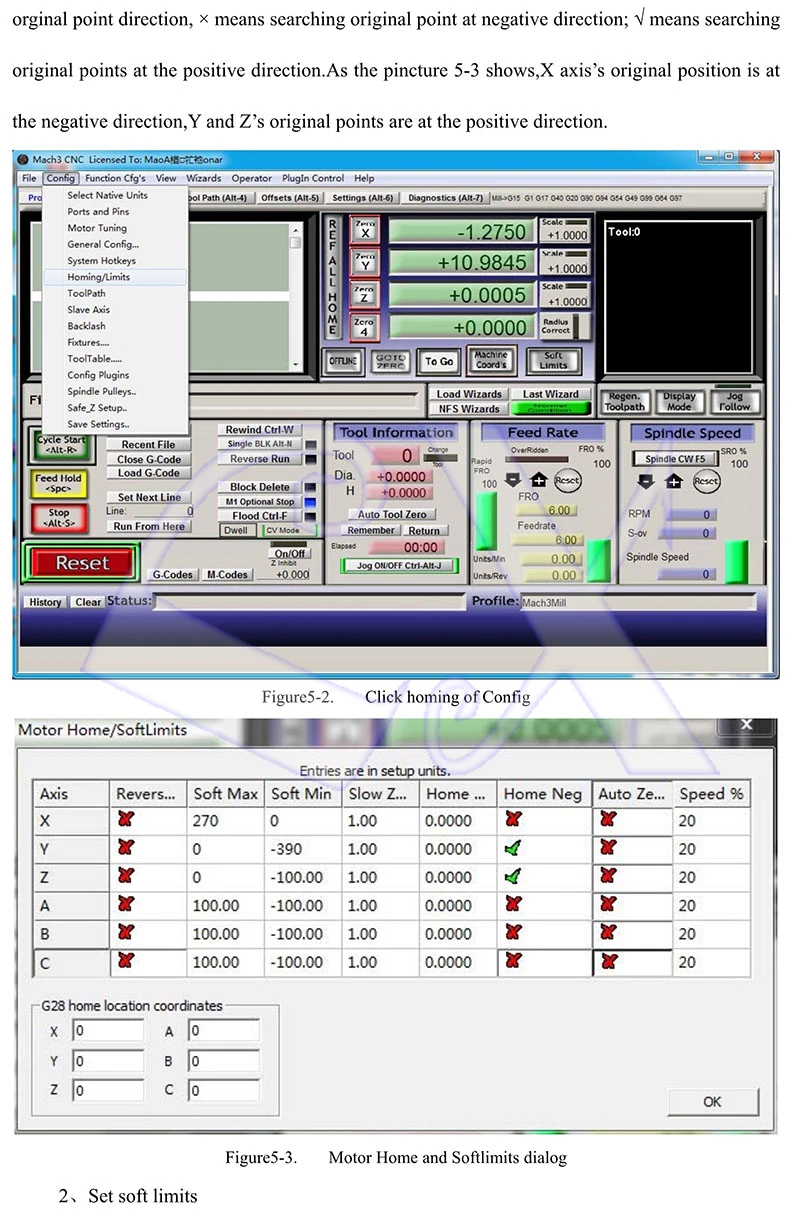Lower spindle speed with down arrow
The height and width of the screenshot is (1214, 800).
click(x=646, y=480)
